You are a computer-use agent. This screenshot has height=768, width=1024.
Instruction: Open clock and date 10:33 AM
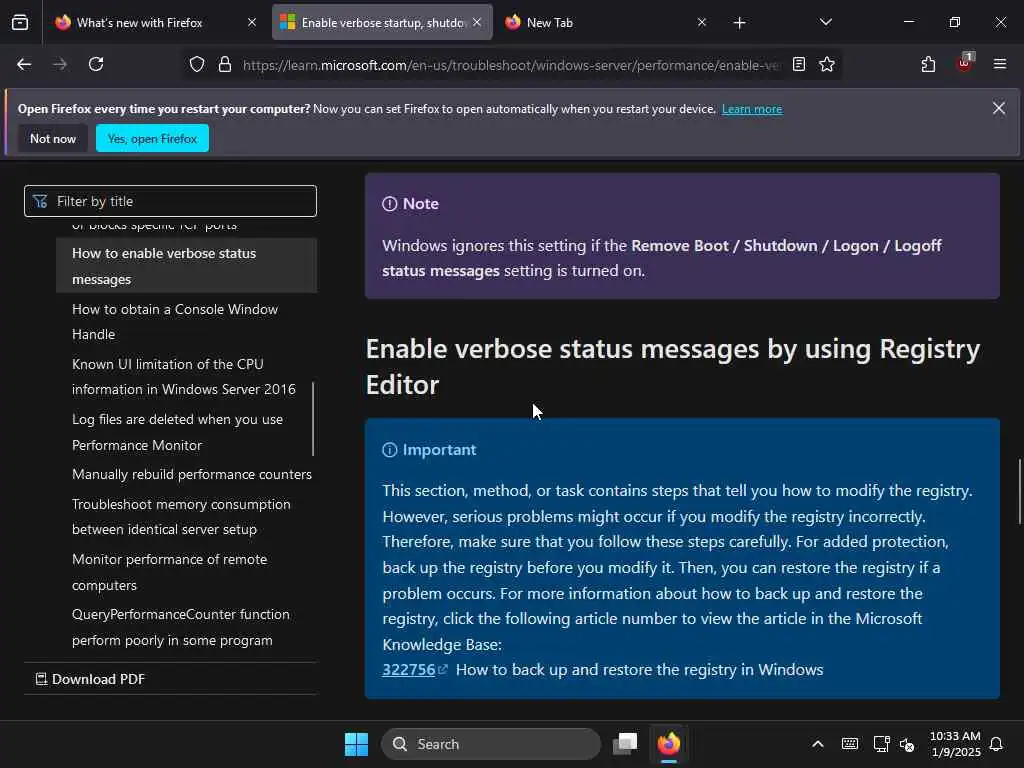click(x=955, y=744)
